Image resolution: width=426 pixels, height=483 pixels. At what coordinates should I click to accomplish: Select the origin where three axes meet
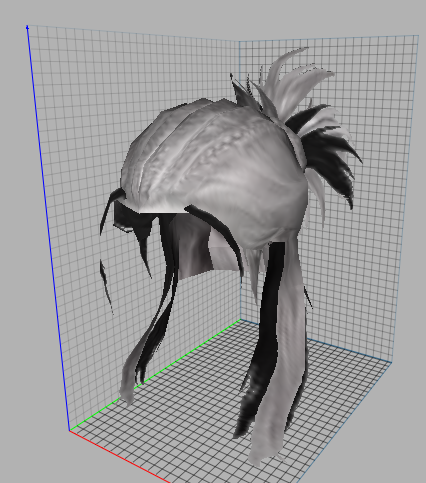(70, 430)
